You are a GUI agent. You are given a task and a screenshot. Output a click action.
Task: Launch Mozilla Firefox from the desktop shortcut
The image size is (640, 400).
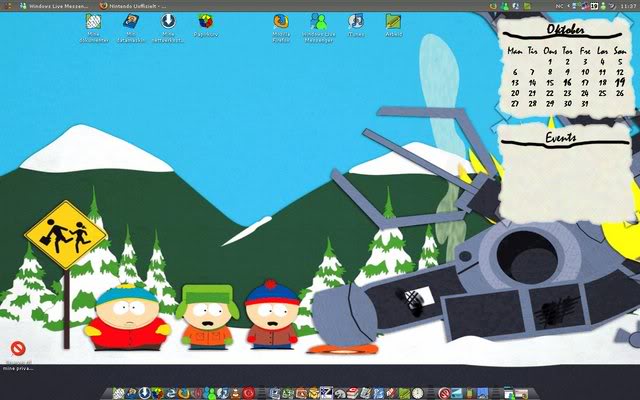pos(281,27)
